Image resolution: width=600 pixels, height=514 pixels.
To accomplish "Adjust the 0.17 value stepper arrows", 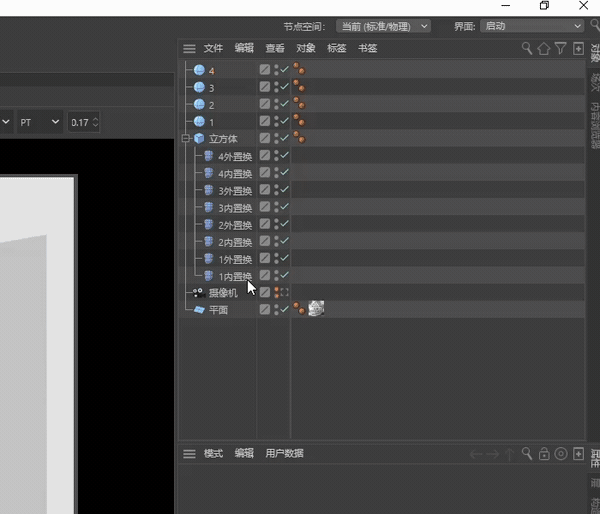I will 95,122.
